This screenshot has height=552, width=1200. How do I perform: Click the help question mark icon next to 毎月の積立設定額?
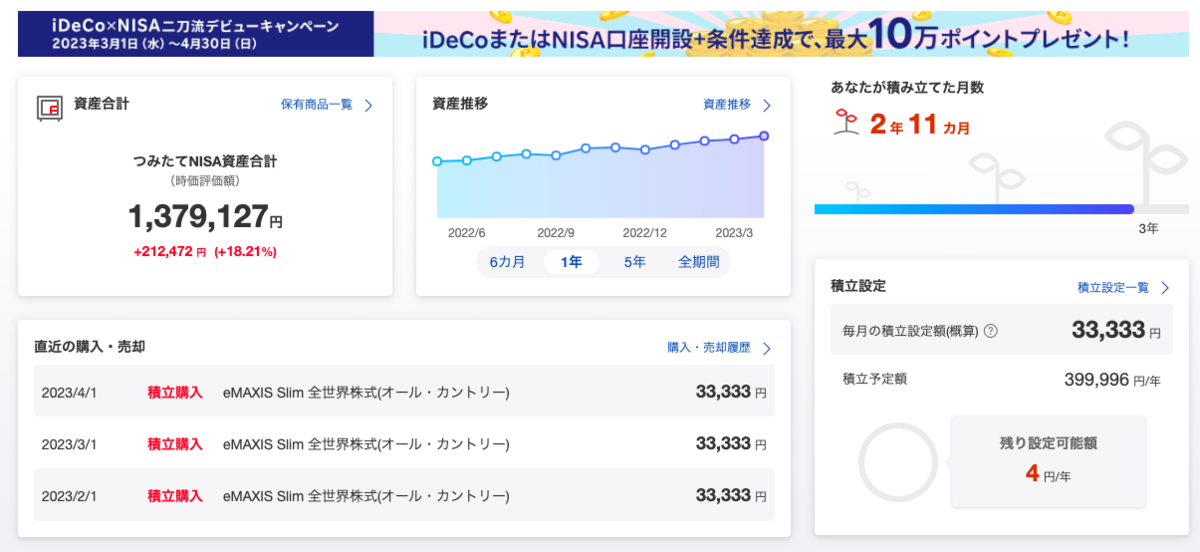[x=991, y=331]
